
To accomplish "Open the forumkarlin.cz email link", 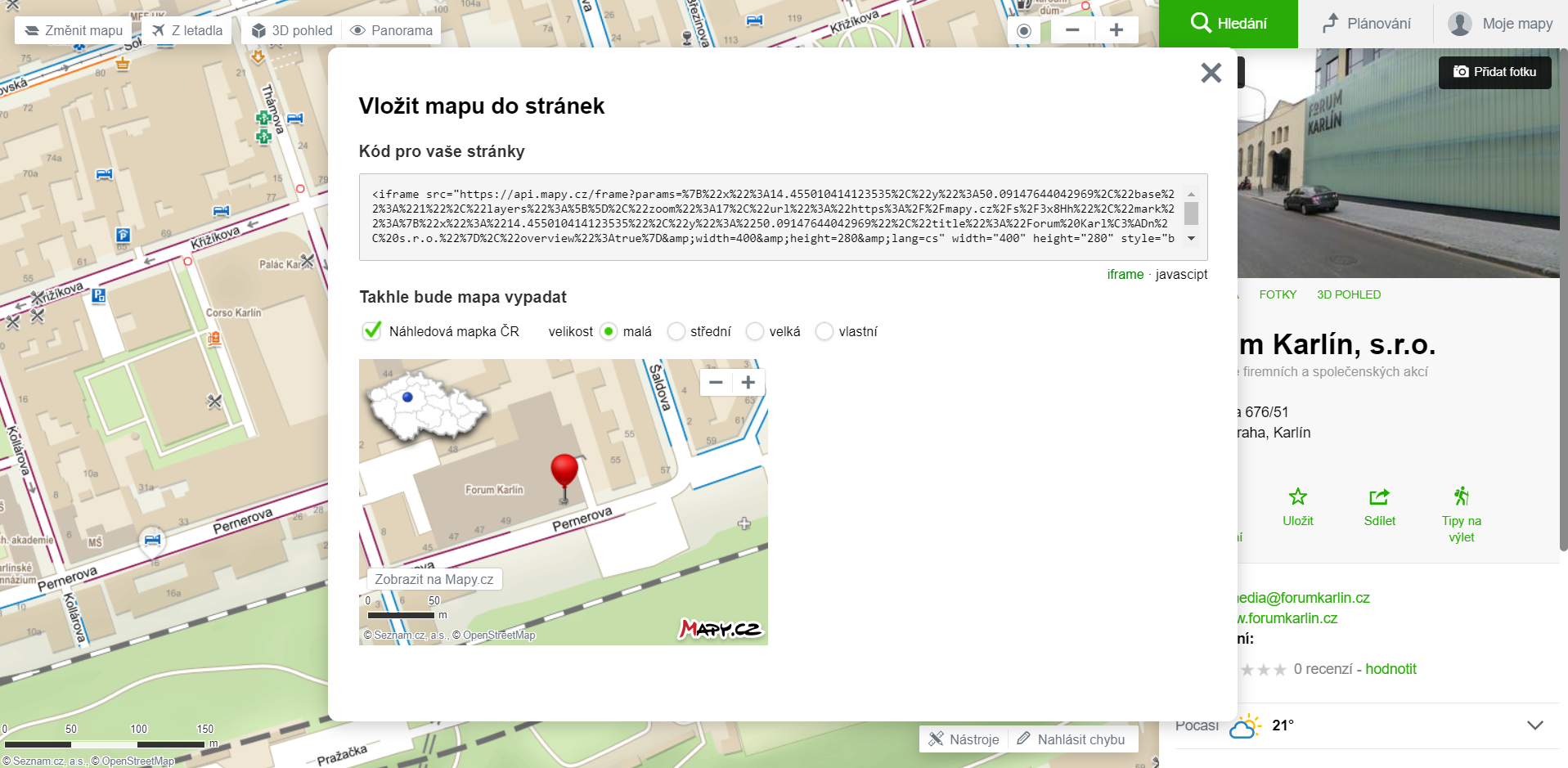I will [x=1304, y=598].
